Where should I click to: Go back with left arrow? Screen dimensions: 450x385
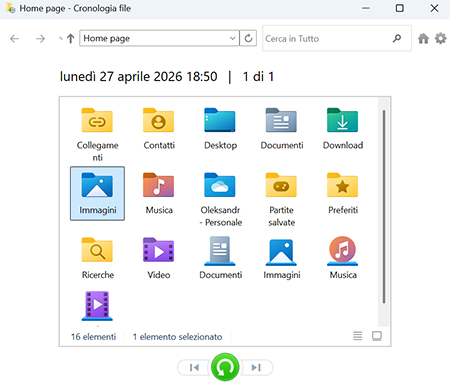tap(14, 39)
